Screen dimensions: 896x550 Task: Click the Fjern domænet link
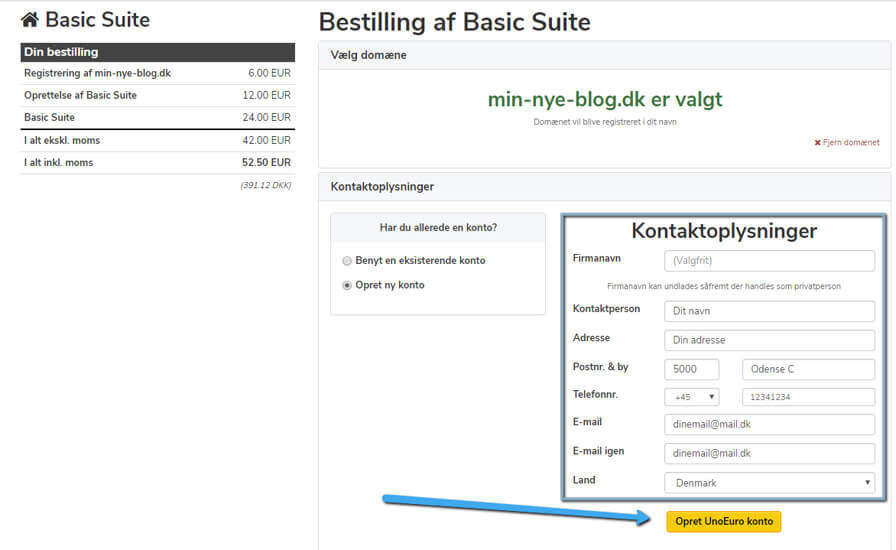pos(847,142)
